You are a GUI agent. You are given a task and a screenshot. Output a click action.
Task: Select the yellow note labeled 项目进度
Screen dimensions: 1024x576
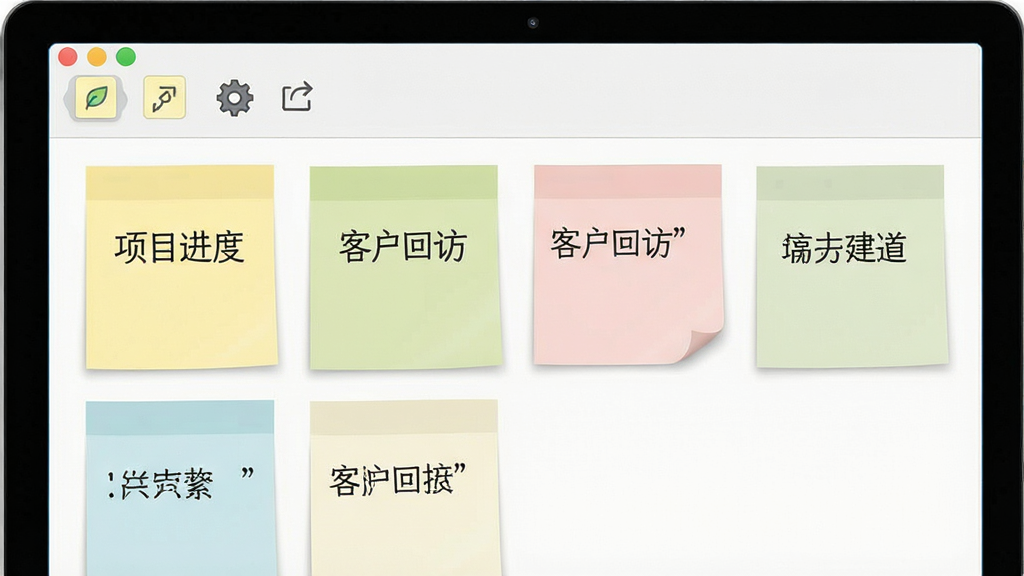pos(182,266)
